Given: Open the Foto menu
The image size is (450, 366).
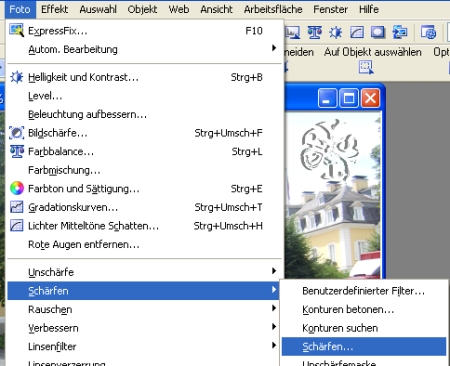Looking at the screenshot, I should (x=20, y=9).
